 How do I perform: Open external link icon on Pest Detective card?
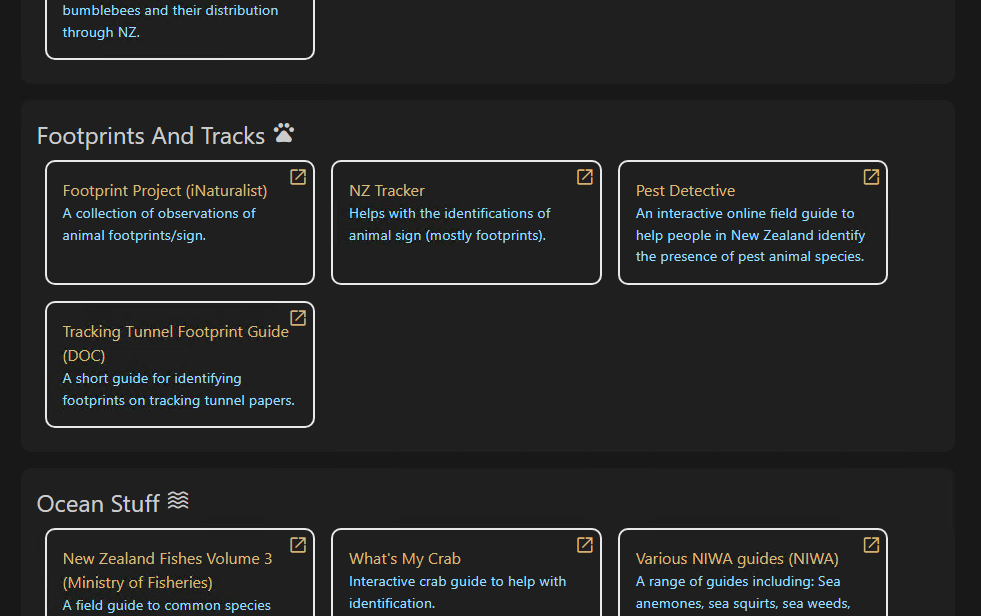pos(871,177)
